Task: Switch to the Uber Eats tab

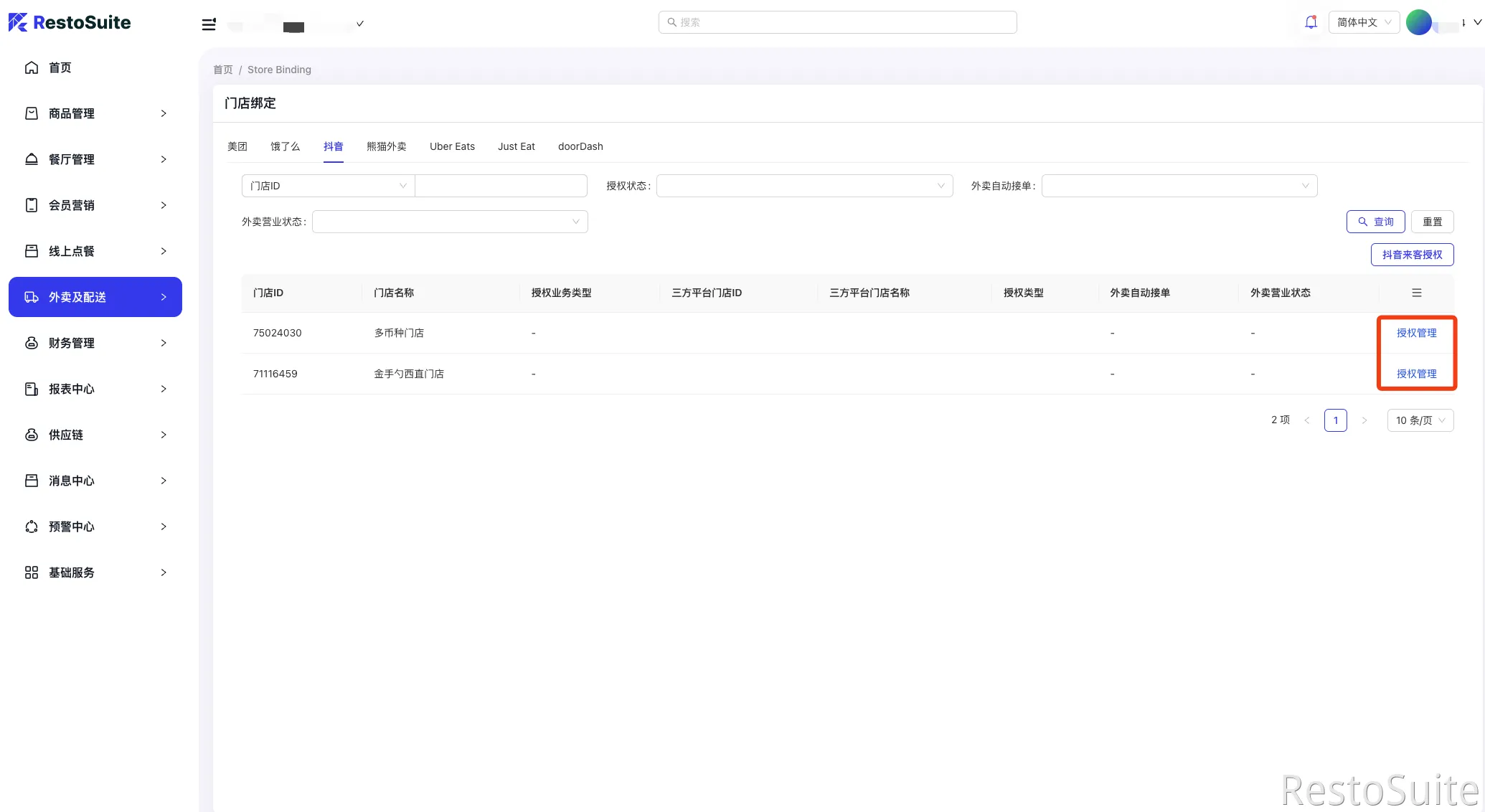Action: 452,146
